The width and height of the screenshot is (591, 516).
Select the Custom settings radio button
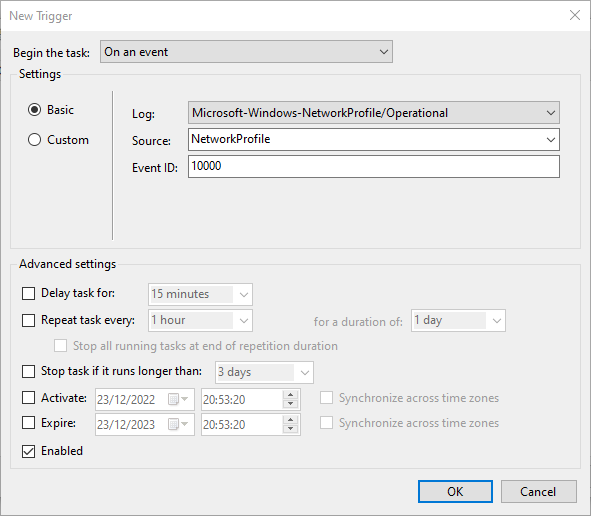coord(34,140)
